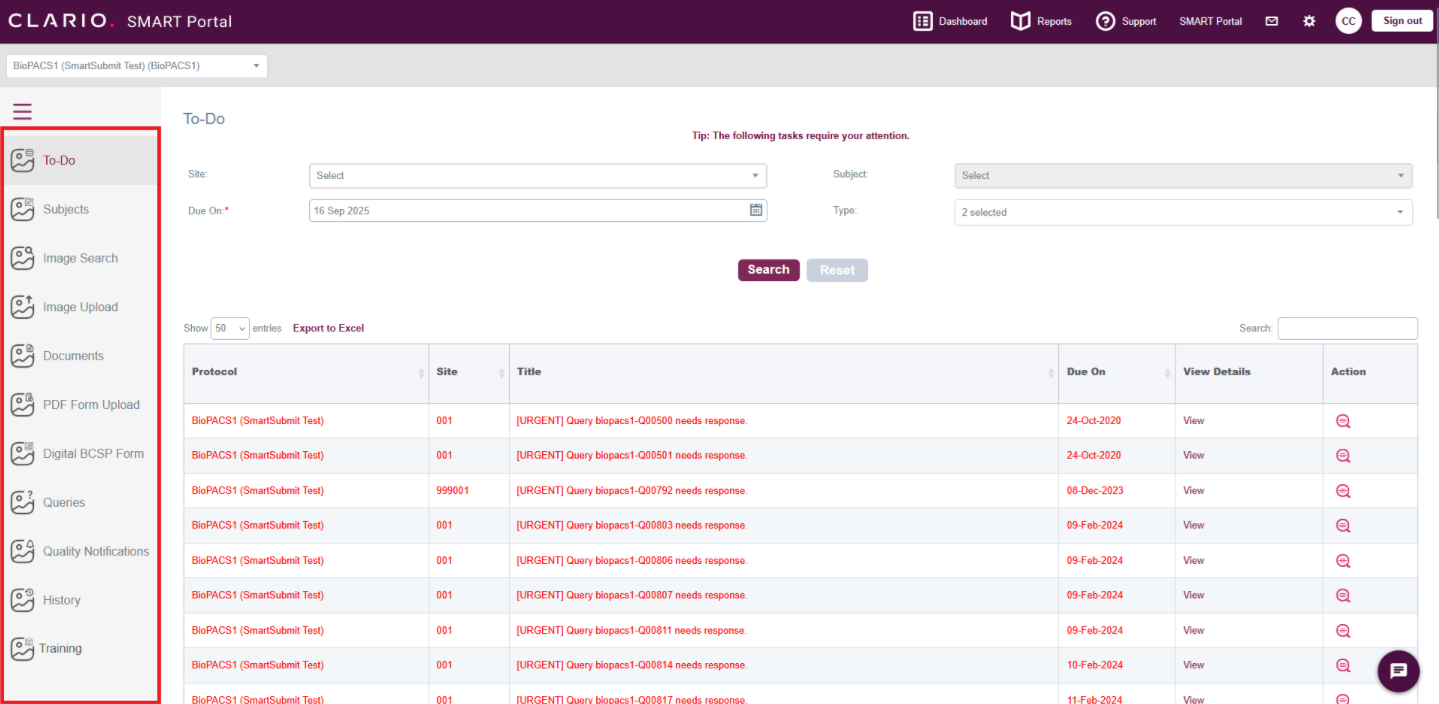Open settings gear icon in top bar
This screenshot has height=704, width=1439.
coord(1309,21)
